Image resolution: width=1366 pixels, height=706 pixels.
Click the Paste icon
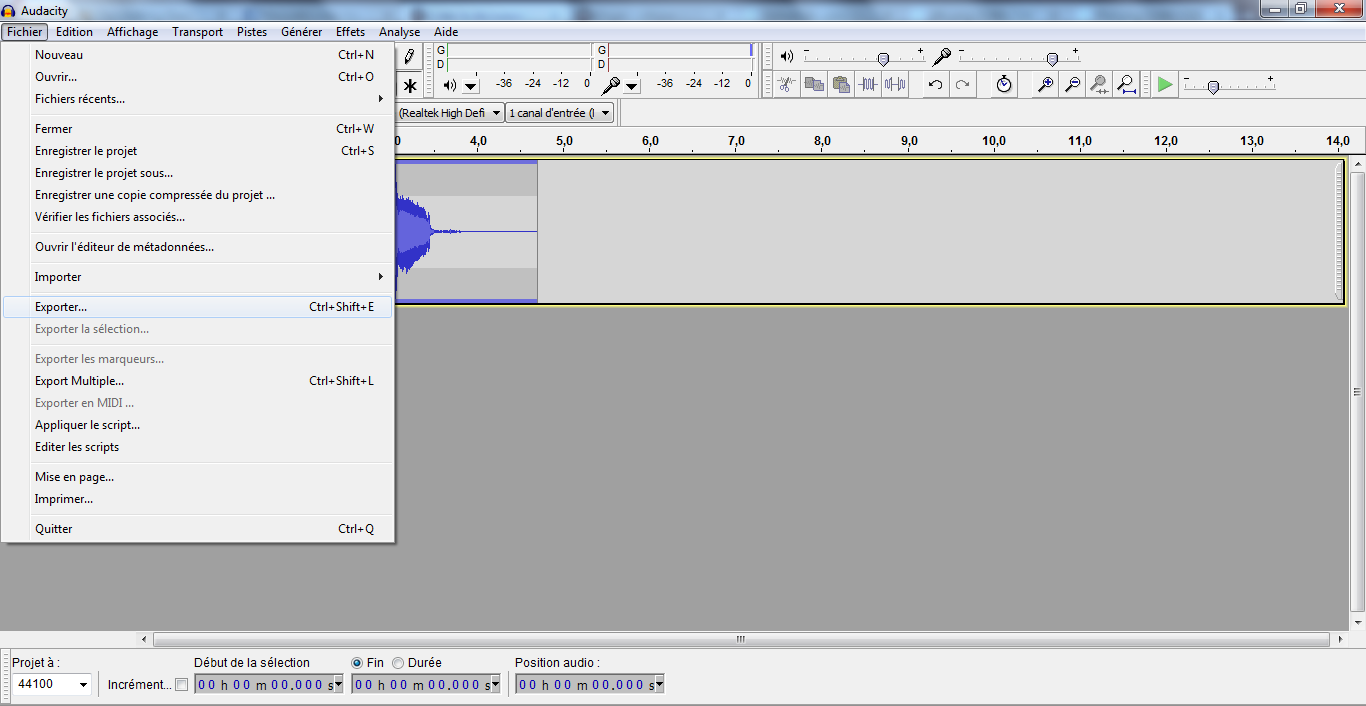[x=840, y=84]
